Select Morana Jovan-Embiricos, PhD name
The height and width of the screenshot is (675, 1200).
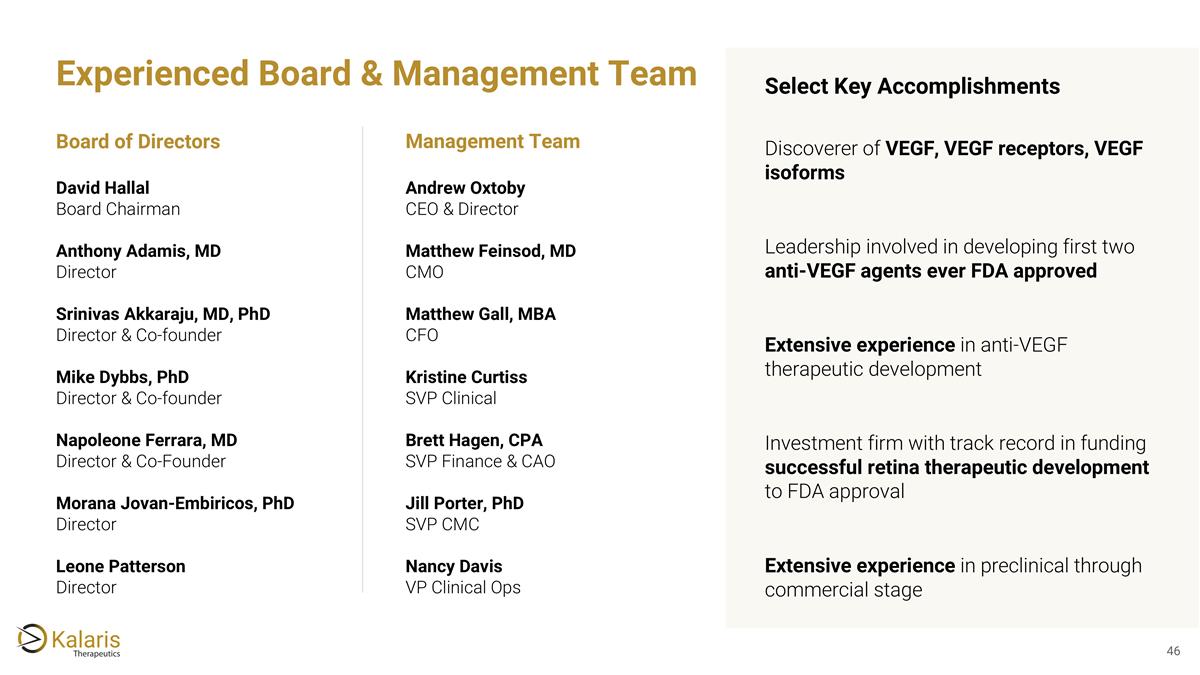click(175, 503)
